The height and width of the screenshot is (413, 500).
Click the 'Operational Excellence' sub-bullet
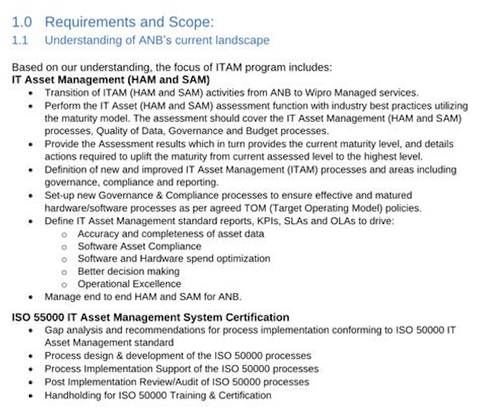(129, 284)
